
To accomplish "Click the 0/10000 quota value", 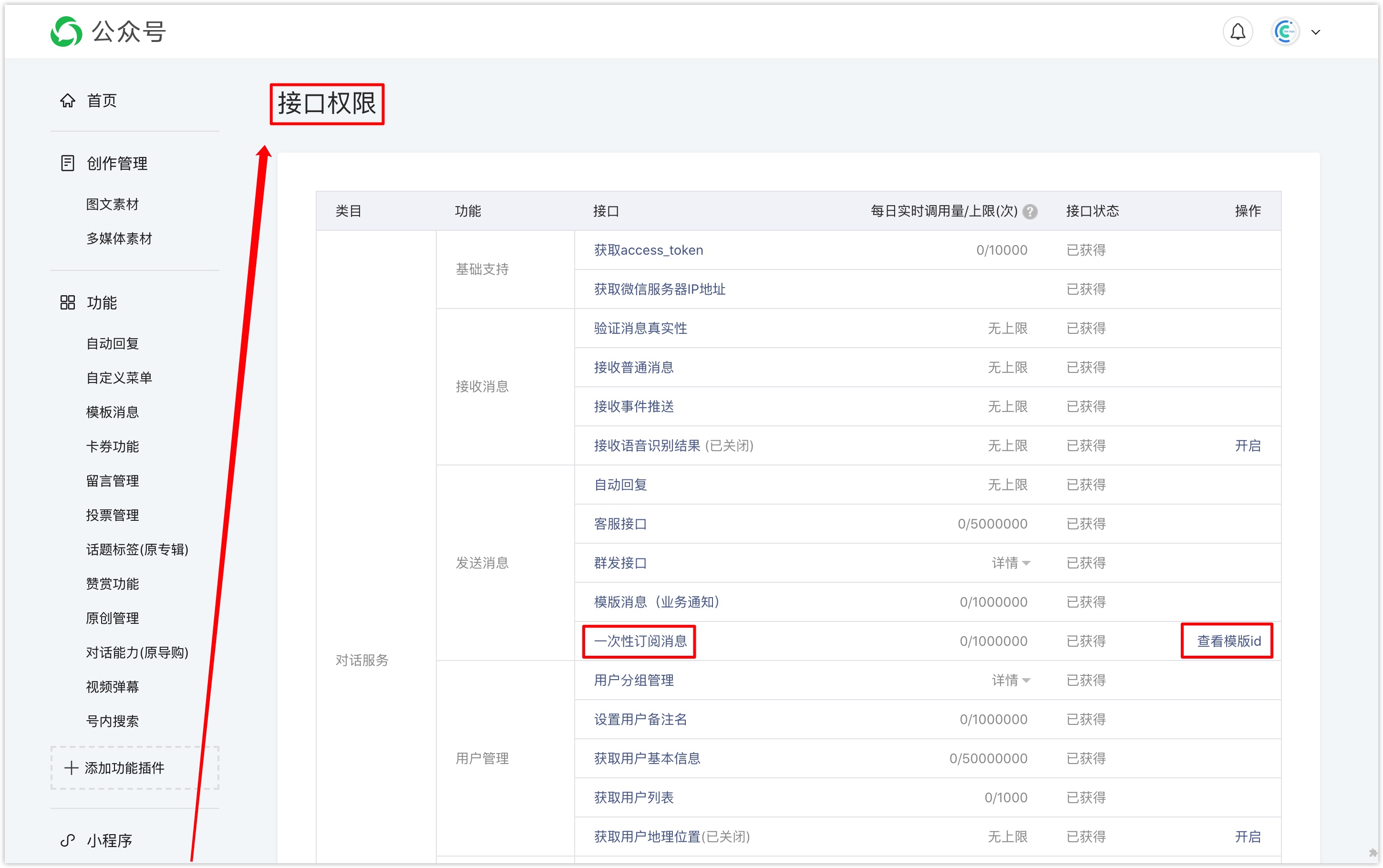I will (x=1001, y=250).
